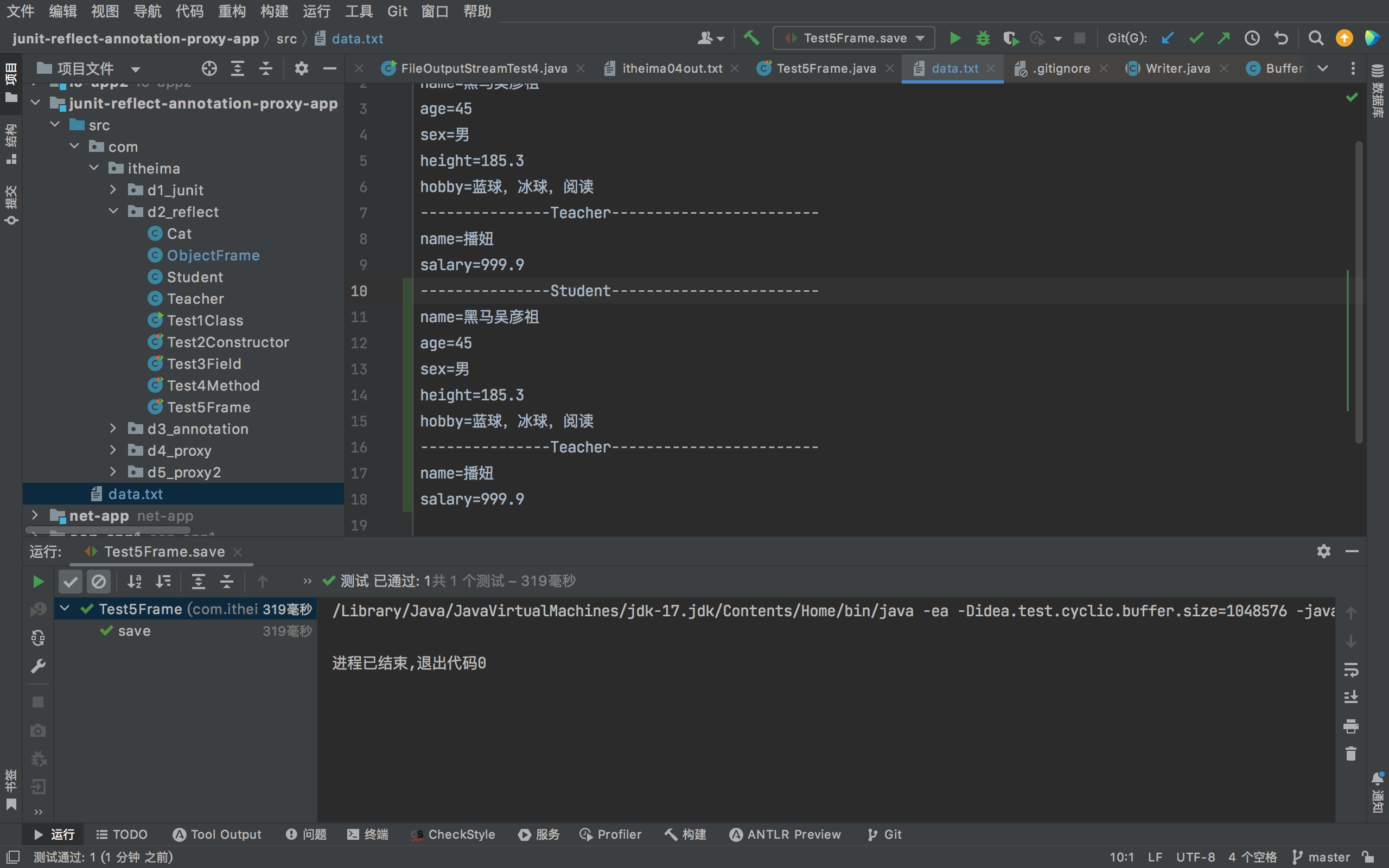Click Git update project arrow icon
The image size is (1389, 868).
[1168, 39]
